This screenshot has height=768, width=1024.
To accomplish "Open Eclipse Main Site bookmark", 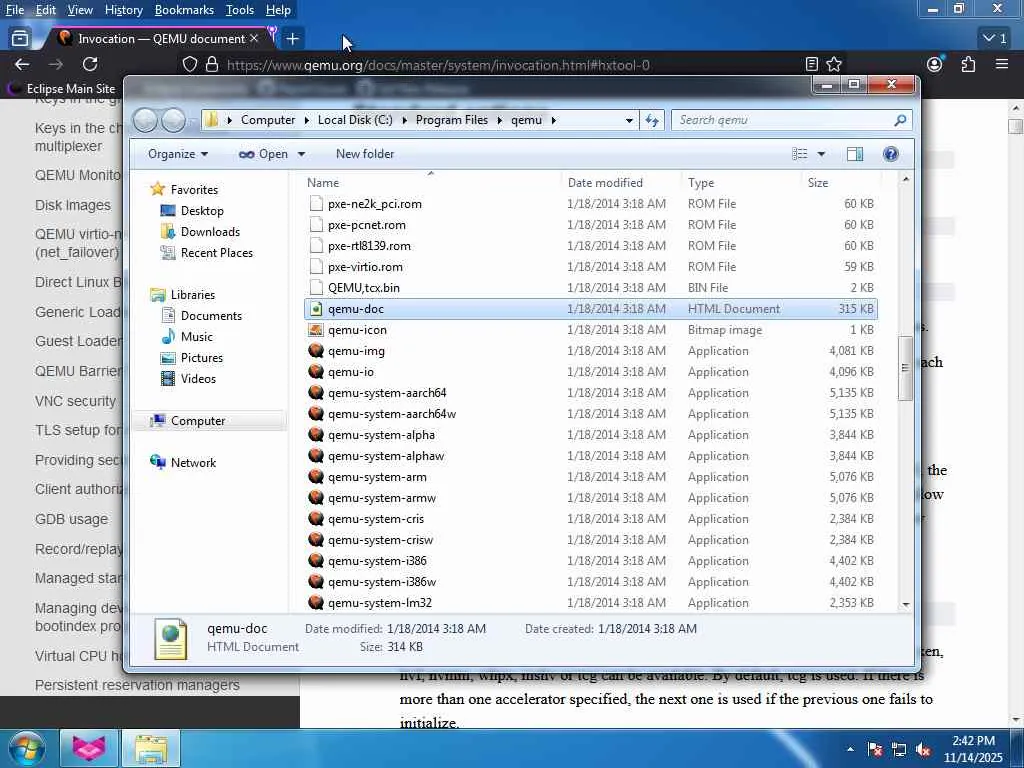I will [62, 88].
